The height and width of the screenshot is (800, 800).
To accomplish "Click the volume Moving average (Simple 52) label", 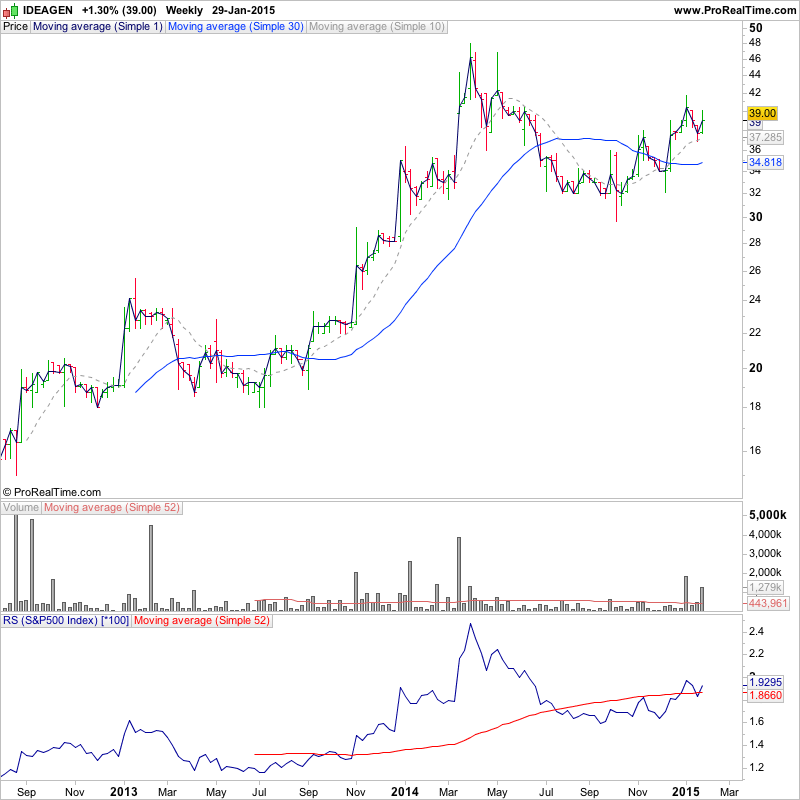I will tap(112, 508).
